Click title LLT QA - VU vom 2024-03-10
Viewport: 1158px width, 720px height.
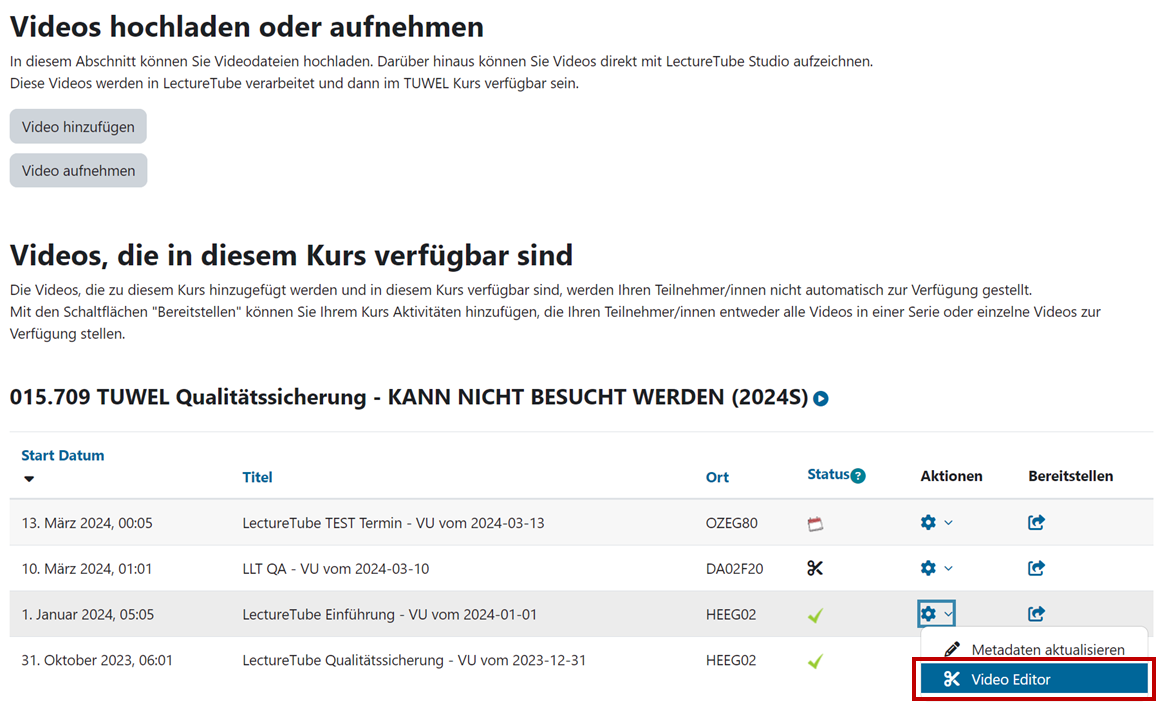coord(335,569)
